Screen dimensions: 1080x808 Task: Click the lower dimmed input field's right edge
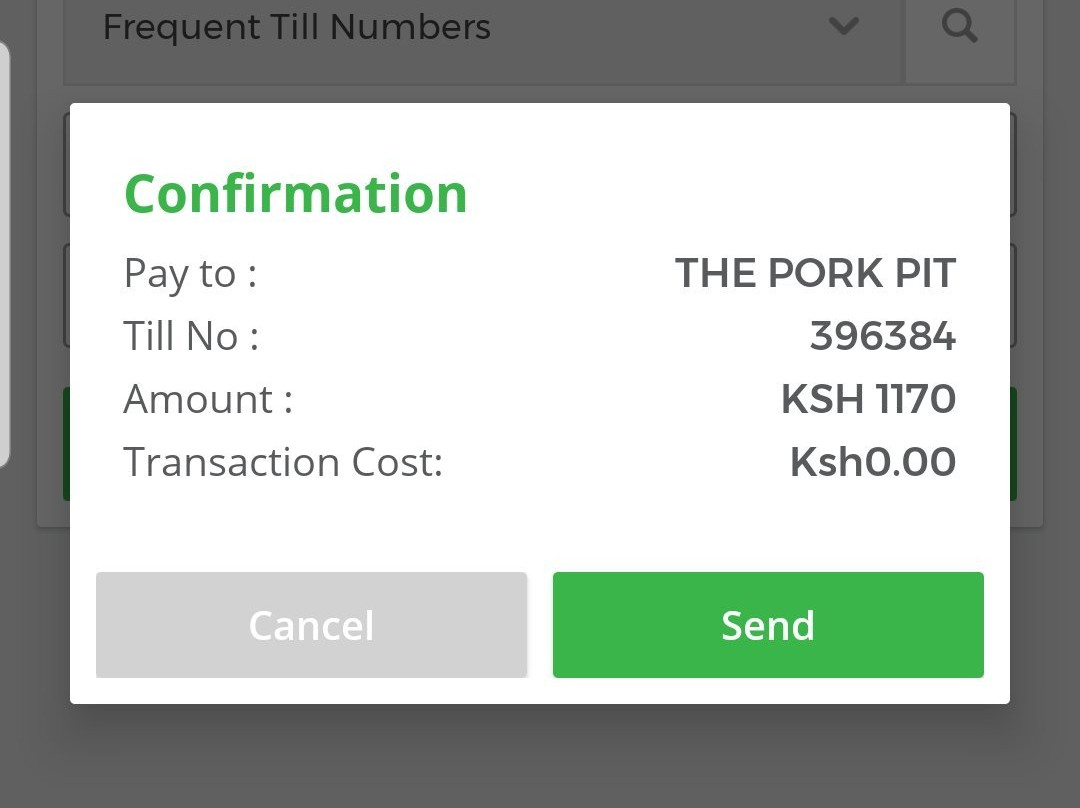click(1013, 296)
